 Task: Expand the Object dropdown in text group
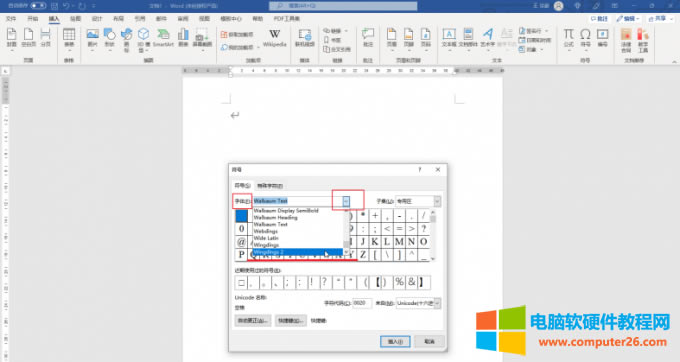[542, 49]
